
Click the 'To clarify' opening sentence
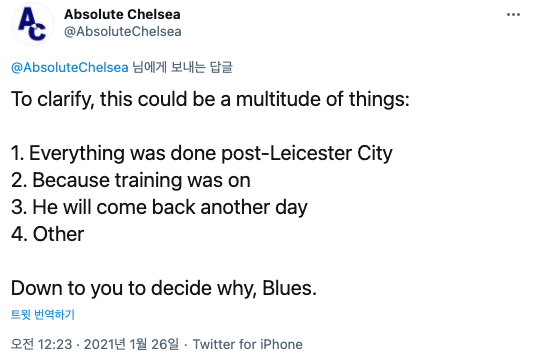tap(210, 100)
